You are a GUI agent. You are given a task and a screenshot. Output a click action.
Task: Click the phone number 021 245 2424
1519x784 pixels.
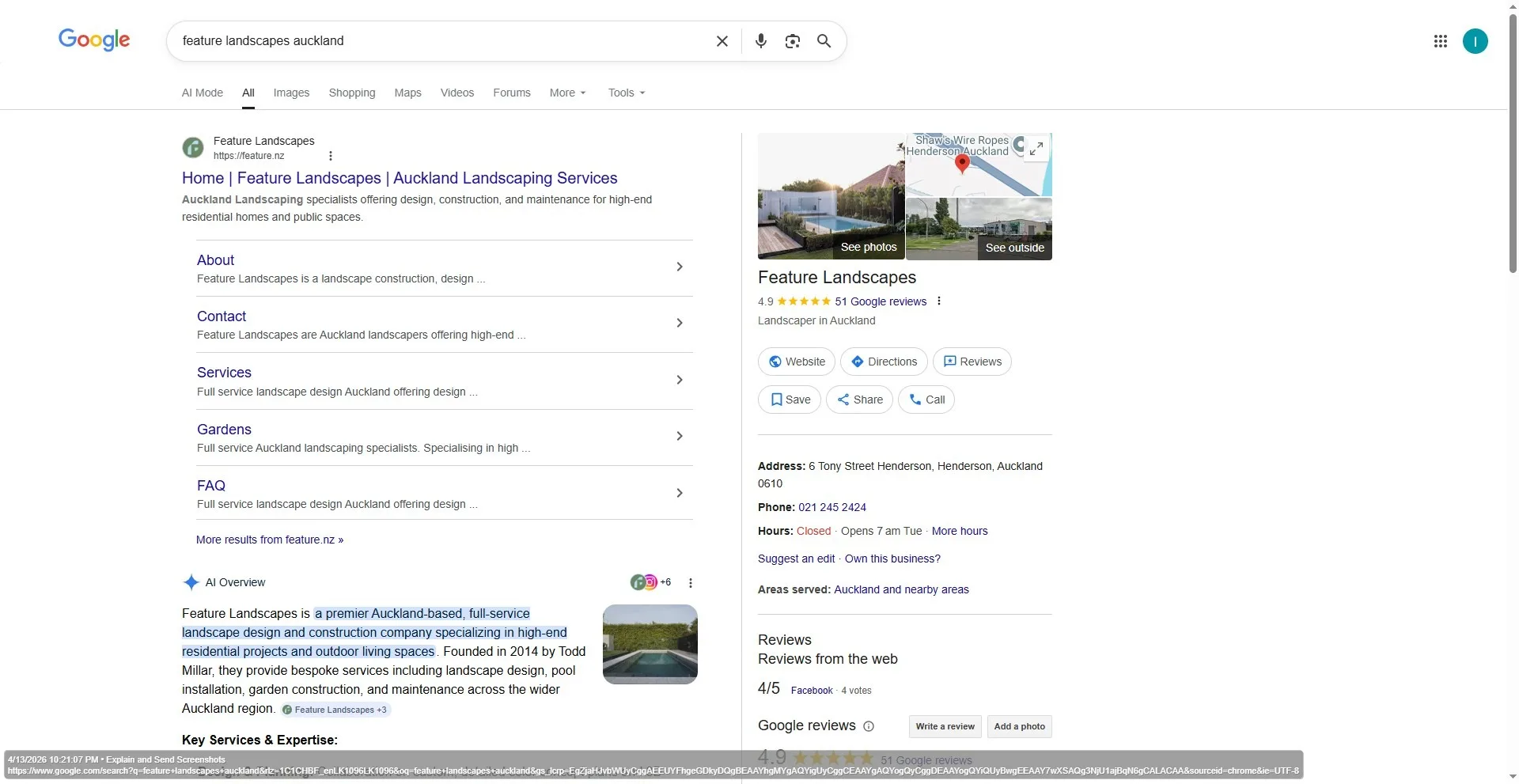point(832,507)
